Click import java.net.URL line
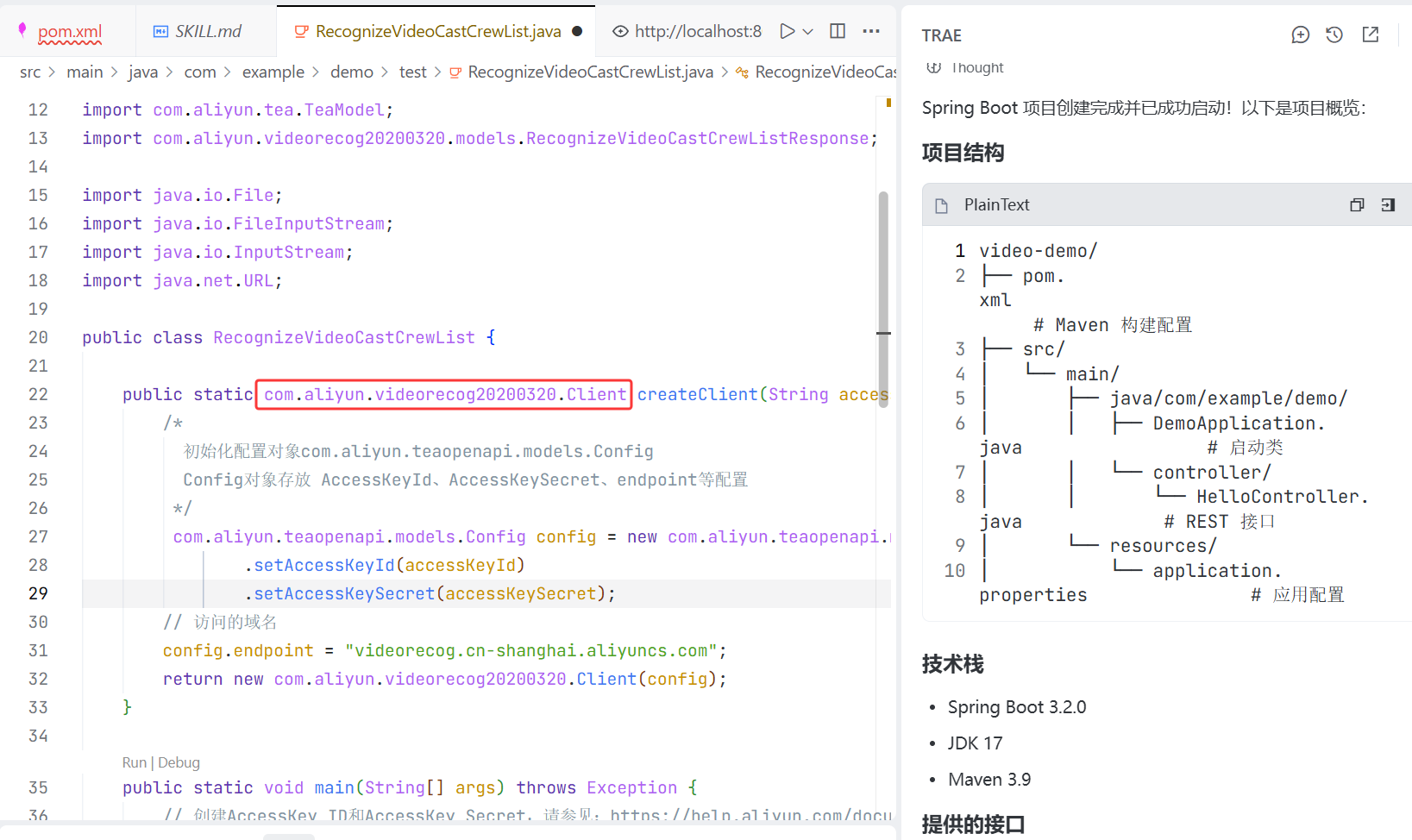1412x840 pixels. click(x=182, y=280)
